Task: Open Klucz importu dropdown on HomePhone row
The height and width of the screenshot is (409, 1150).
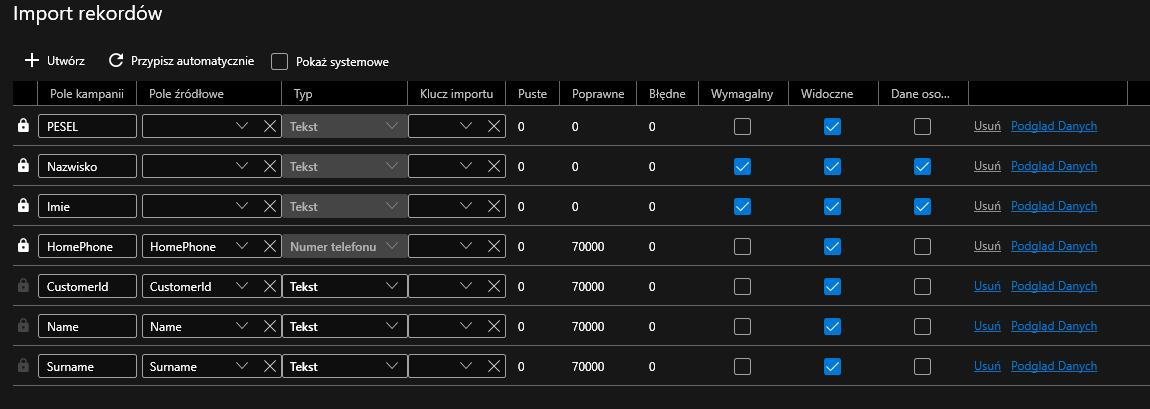Action: (465, 246)
